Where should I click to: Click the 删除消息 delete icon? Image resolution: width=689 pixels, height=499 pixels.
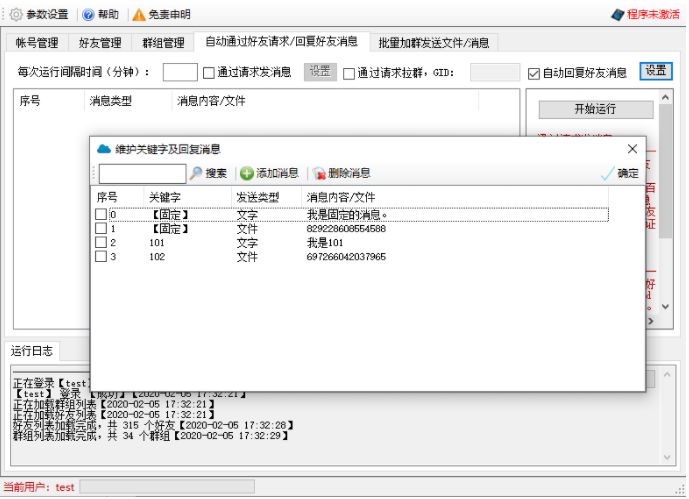coord(319,173)
